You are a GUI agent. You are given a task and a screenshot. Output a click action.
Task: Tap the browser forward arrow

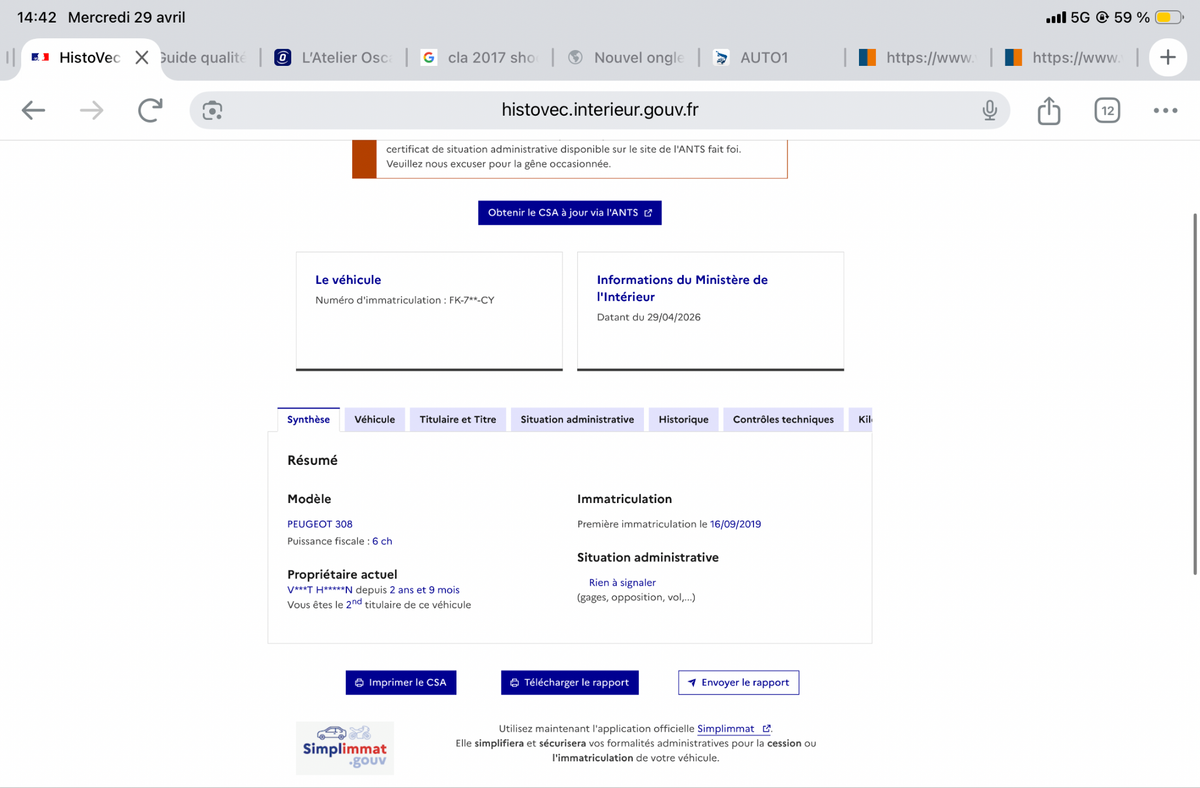[91, 111]
